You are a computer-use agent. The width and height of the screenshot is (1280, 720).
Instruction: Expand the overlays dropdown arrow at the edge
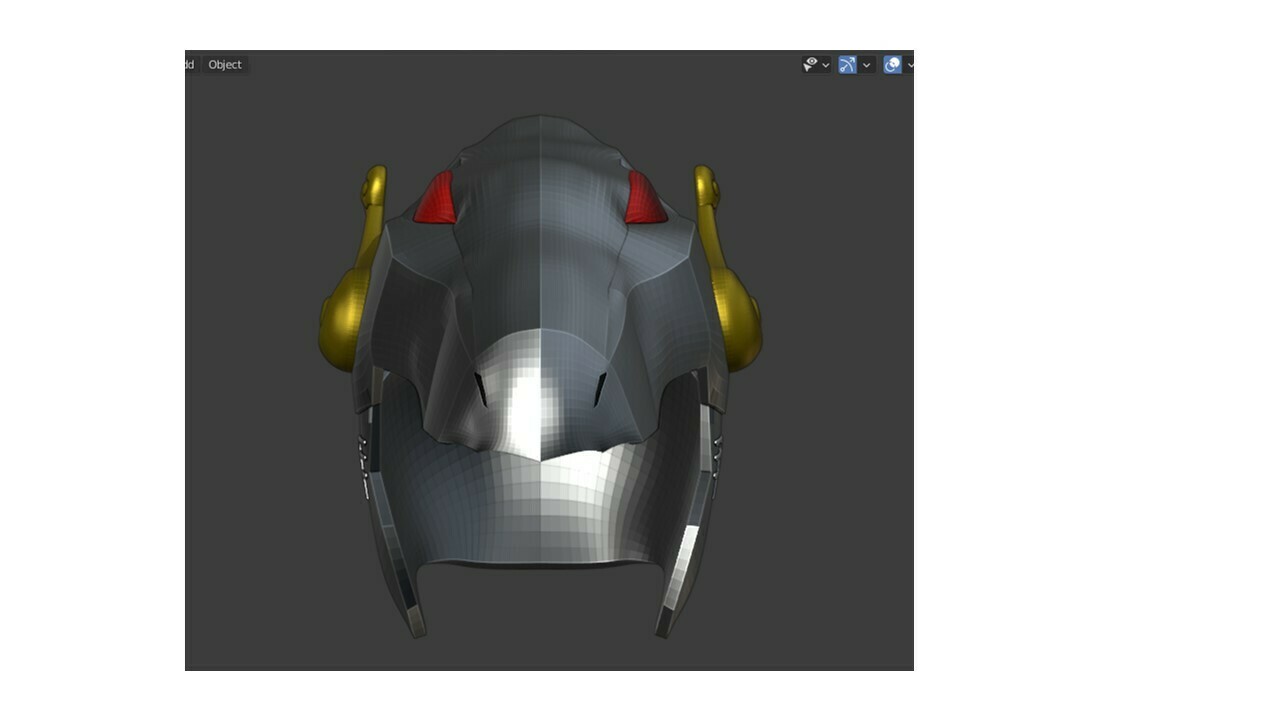(x=910, y=65)
